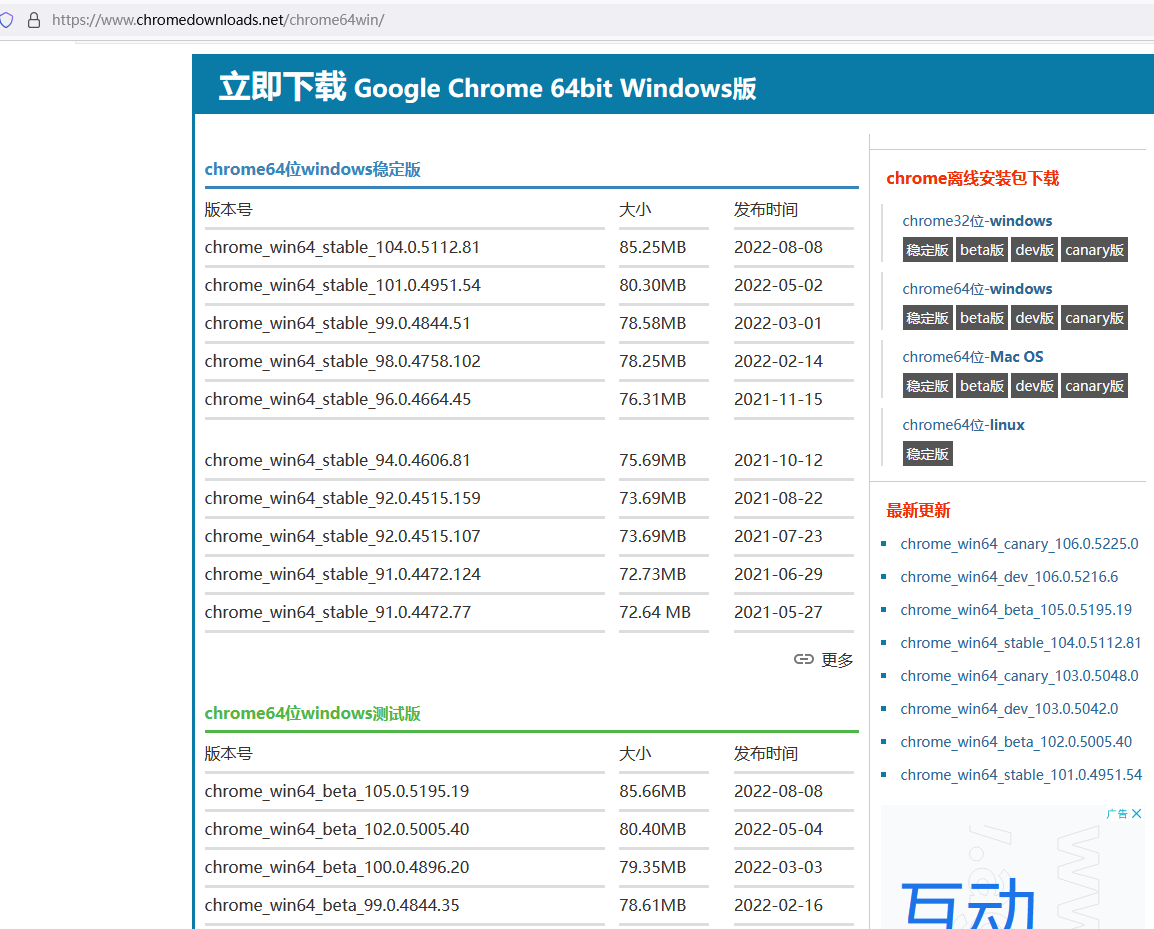Image resolution: width=1154 pixels, height=929 pixels.
Task: Click the 2022-05-04 release date cell
Action: (778, 830)
